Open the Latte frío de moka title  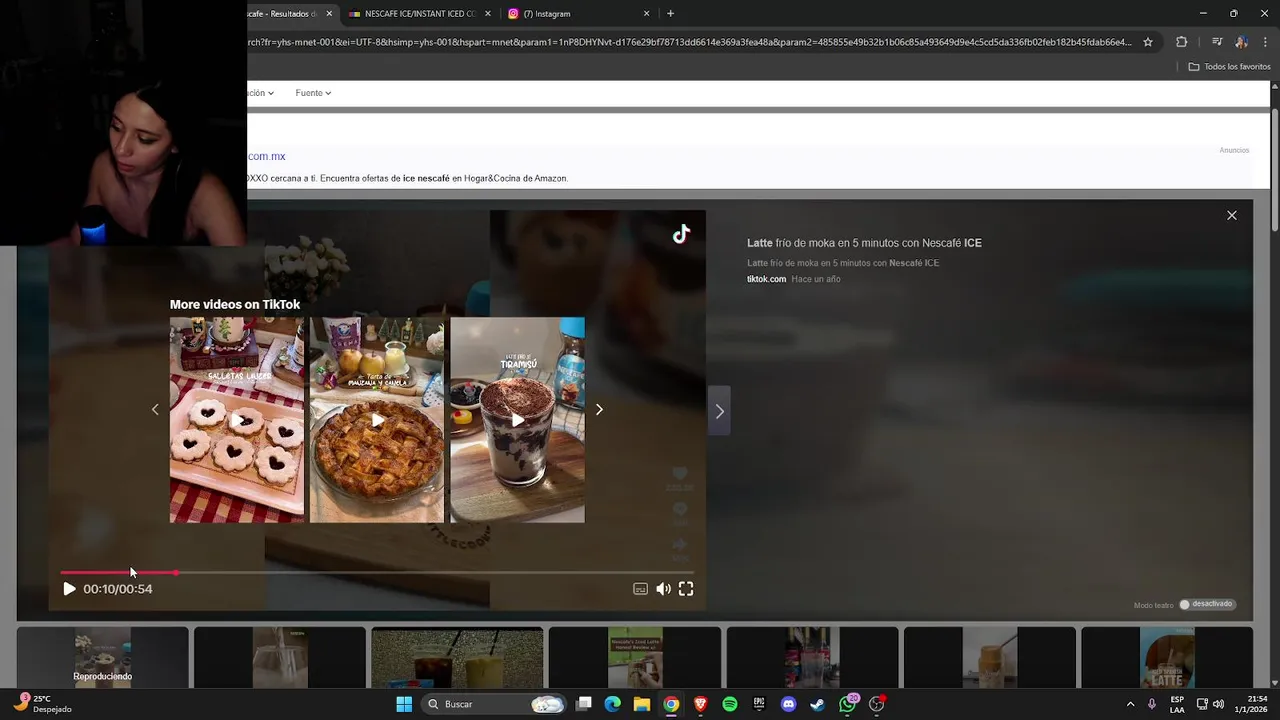click(864, 243)
